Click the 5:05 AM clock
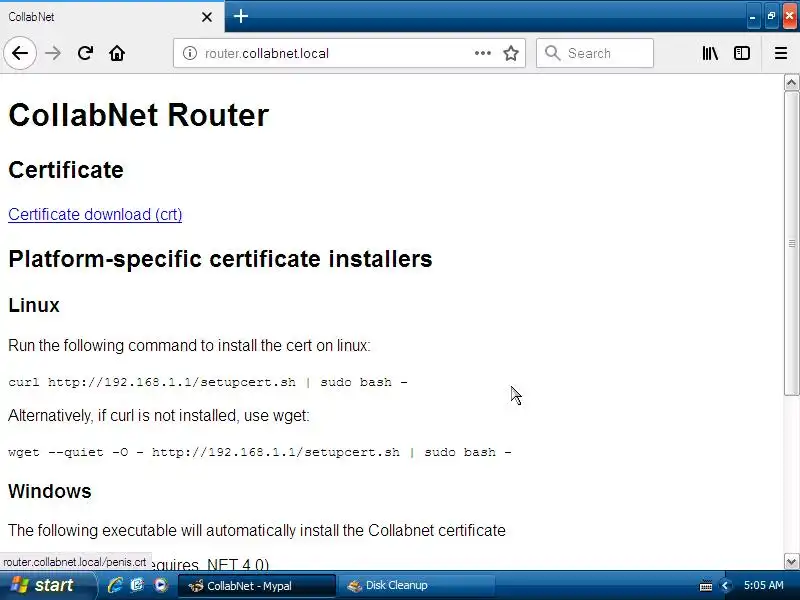Image resolution: width=800 pixels, height=600 pixels. (x=763, y=585)
